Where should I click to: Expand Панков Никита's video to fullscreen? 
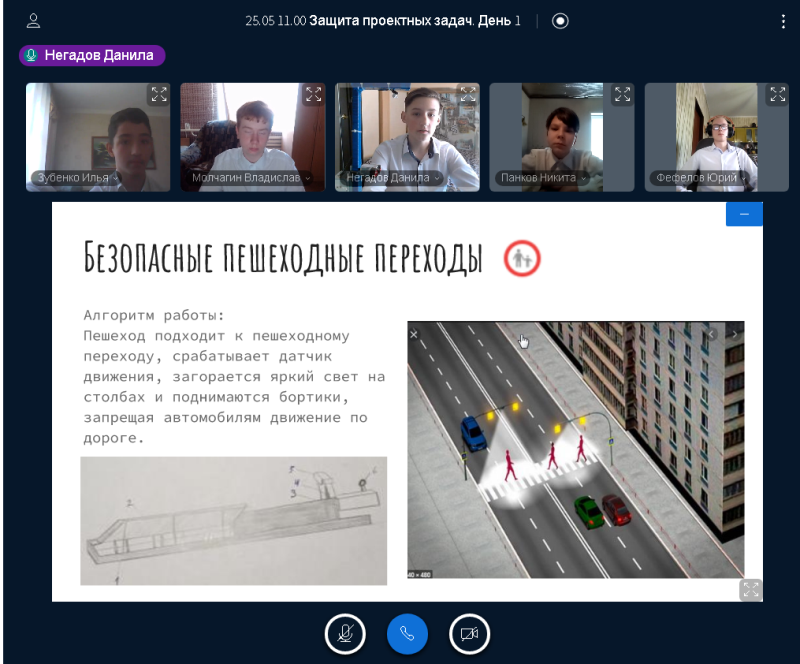pyautogui.click(x=622, y=95)
